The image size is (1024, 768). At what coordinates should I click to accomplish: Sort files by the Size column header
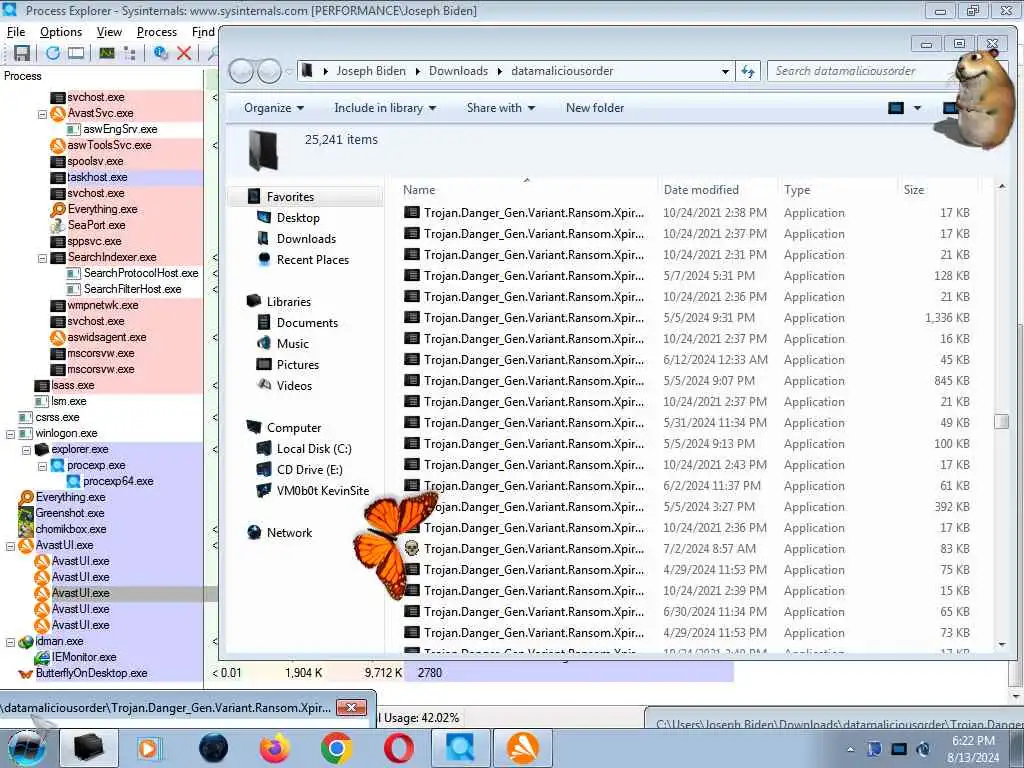point(937,190)
